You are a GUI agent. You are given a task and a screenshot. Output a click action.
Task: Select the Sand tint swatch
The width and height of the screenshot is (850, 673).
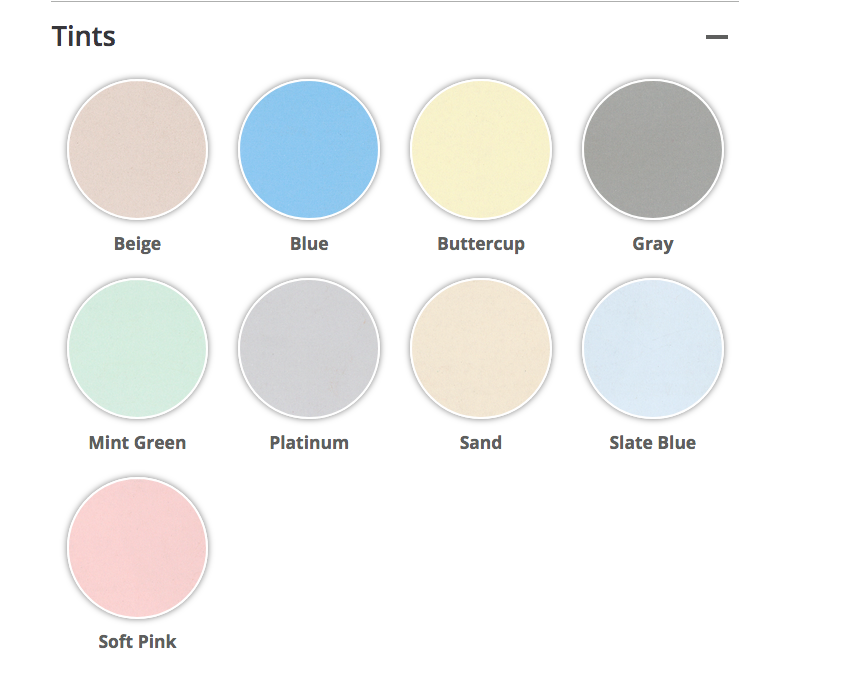tap(481, 348)
